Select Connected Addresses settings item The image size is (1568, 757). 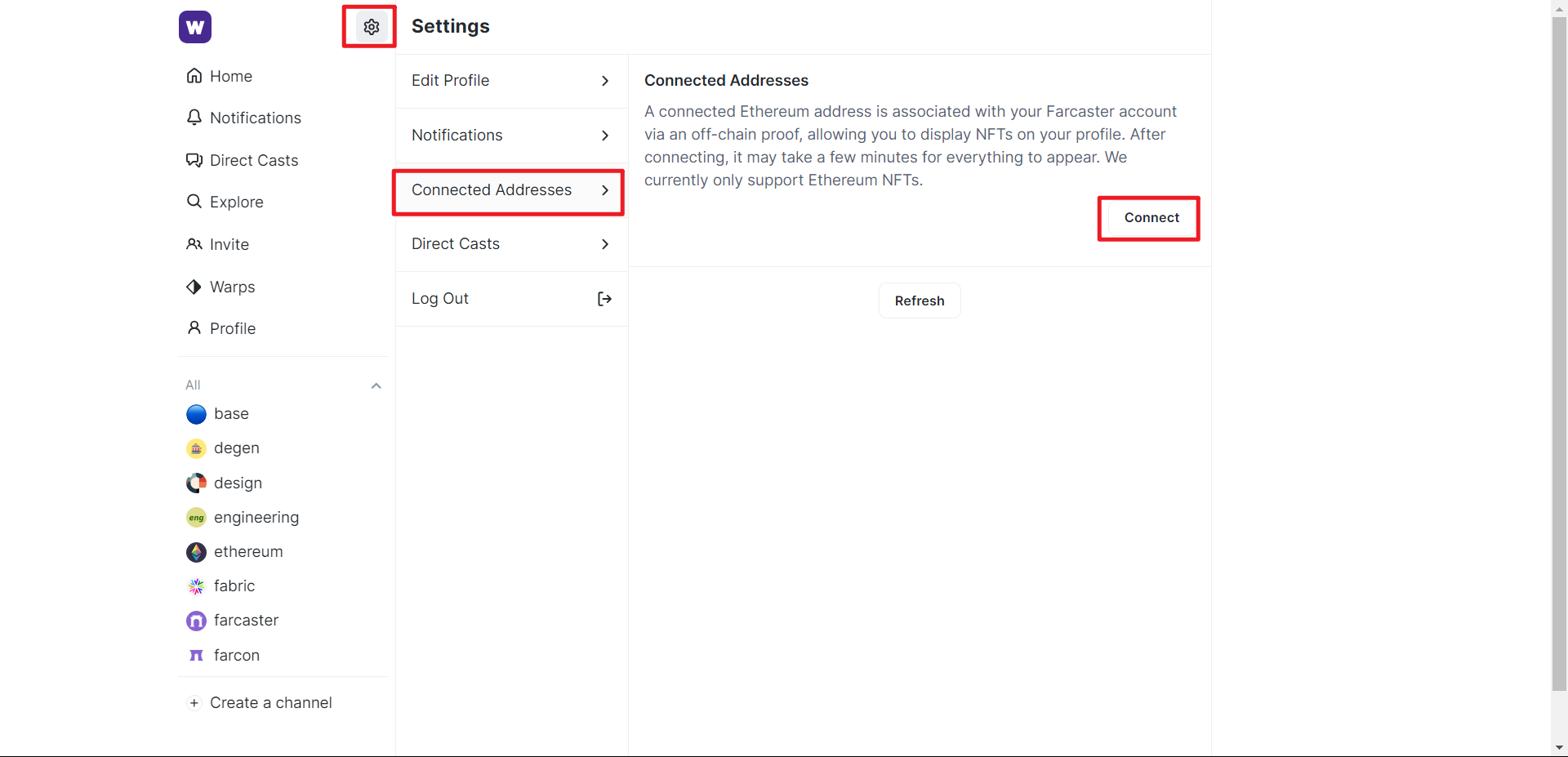512,190
